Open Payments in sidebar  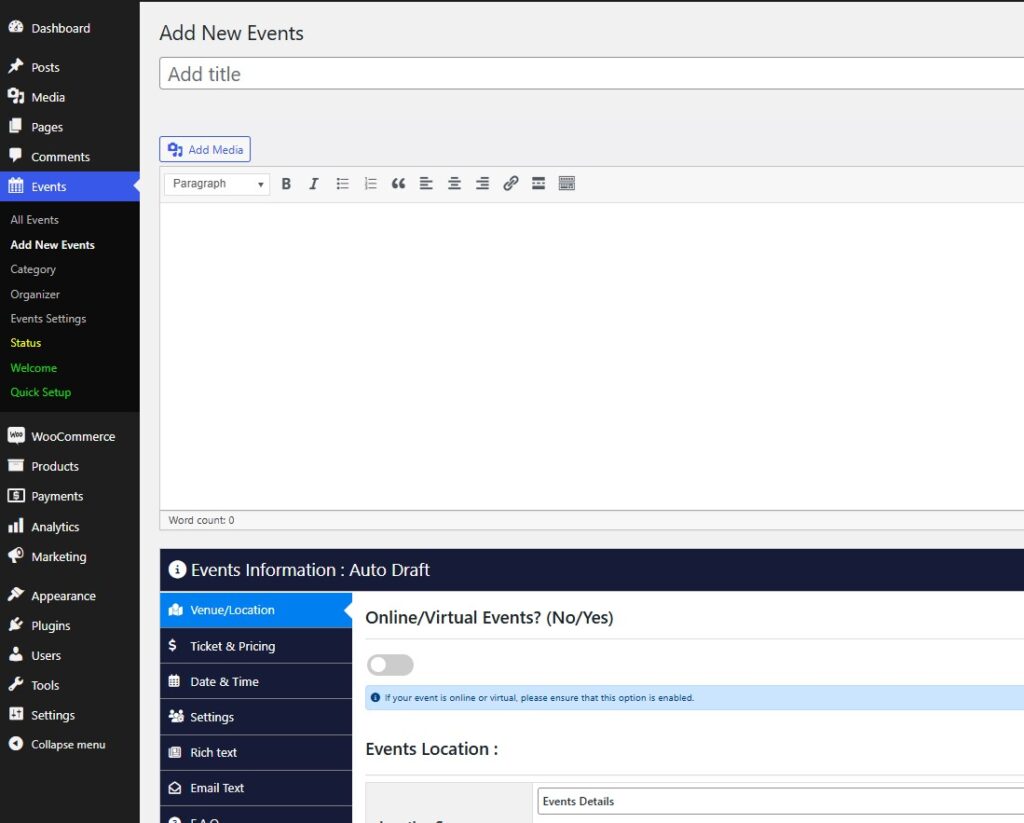[x=69, y=496]
